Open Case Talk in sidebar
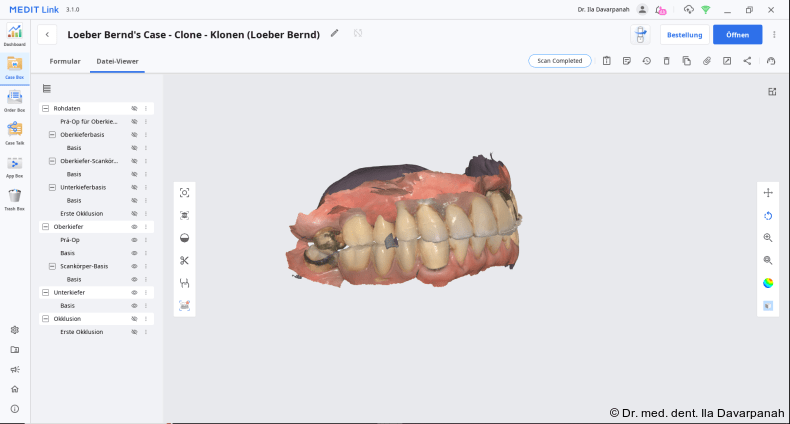The width and height of the screenshot is (790, 424). (14, 130)
